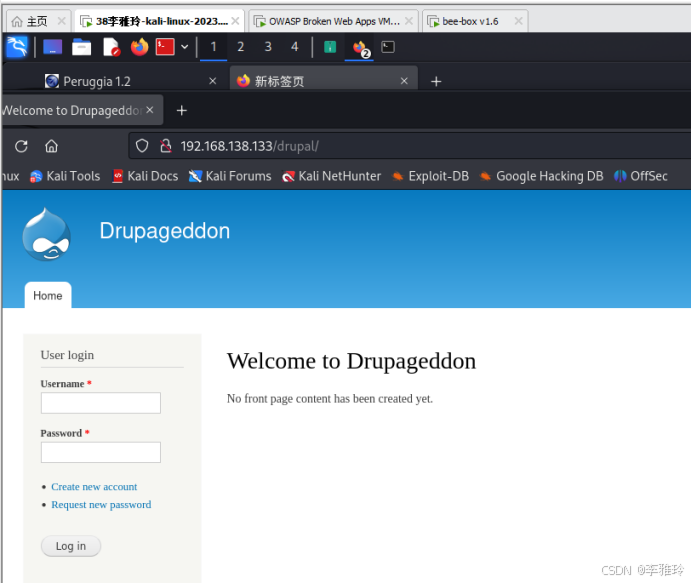Expand the terminal dropdown arrow in panel

tap(184, 47)
